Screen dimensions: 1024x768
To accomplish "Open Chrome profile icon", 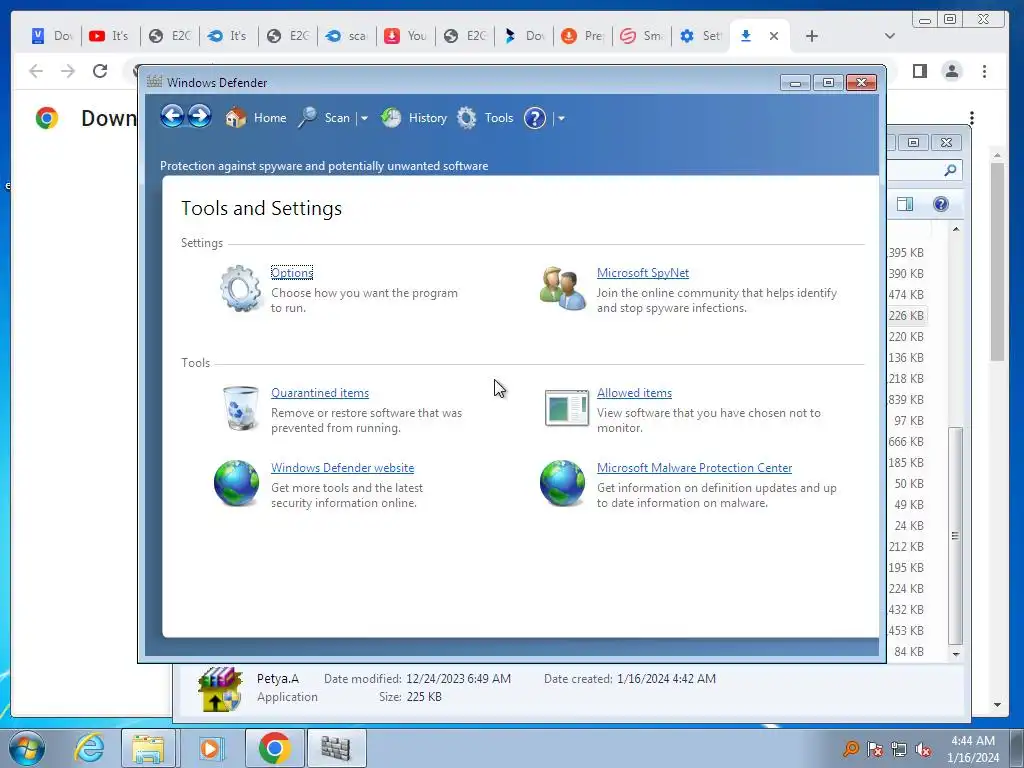I will tap(952, 71).
